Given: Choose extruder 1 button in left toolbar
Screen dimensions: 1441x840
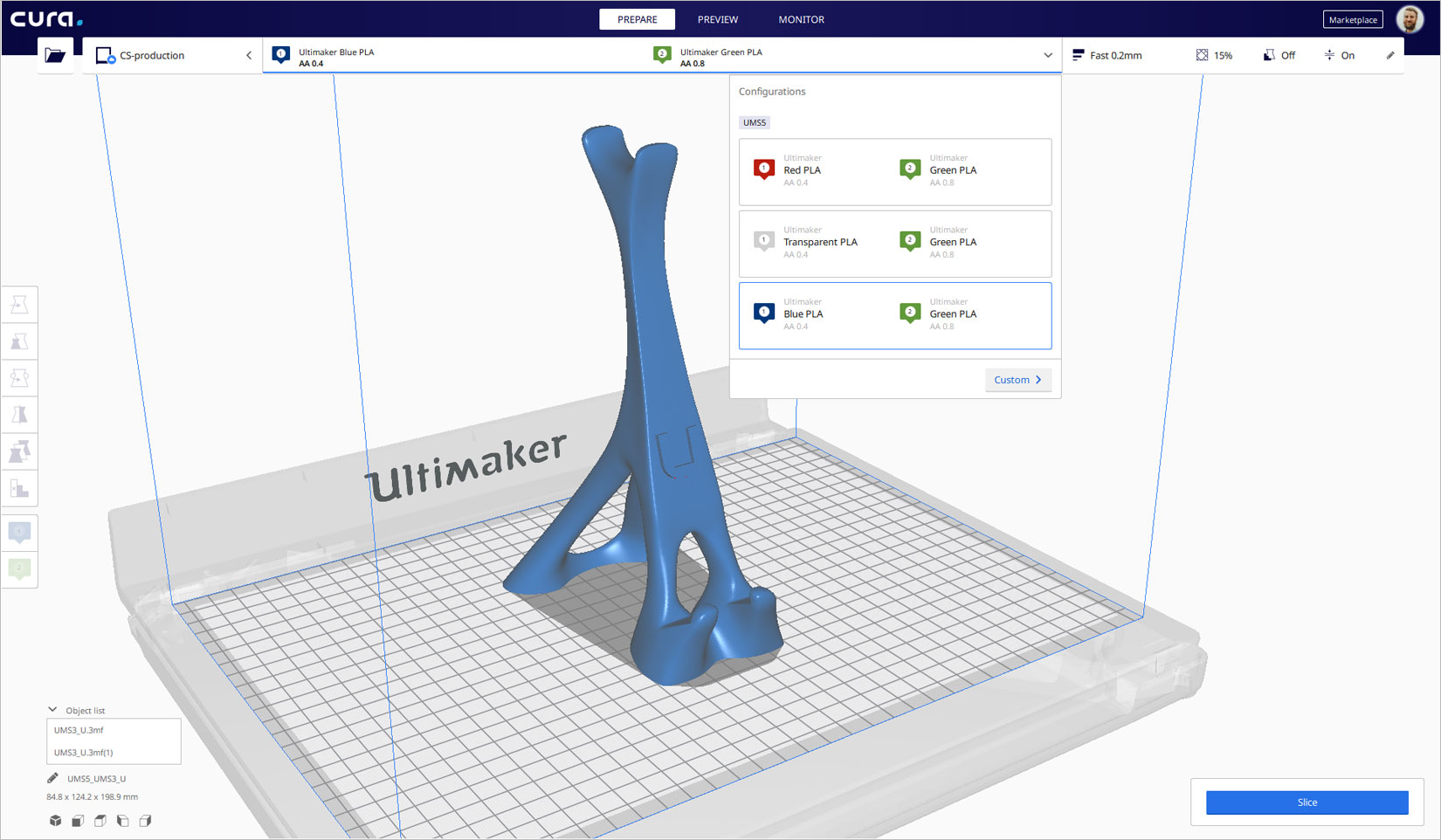Looking at the screenshot, I should click(19, 532).
